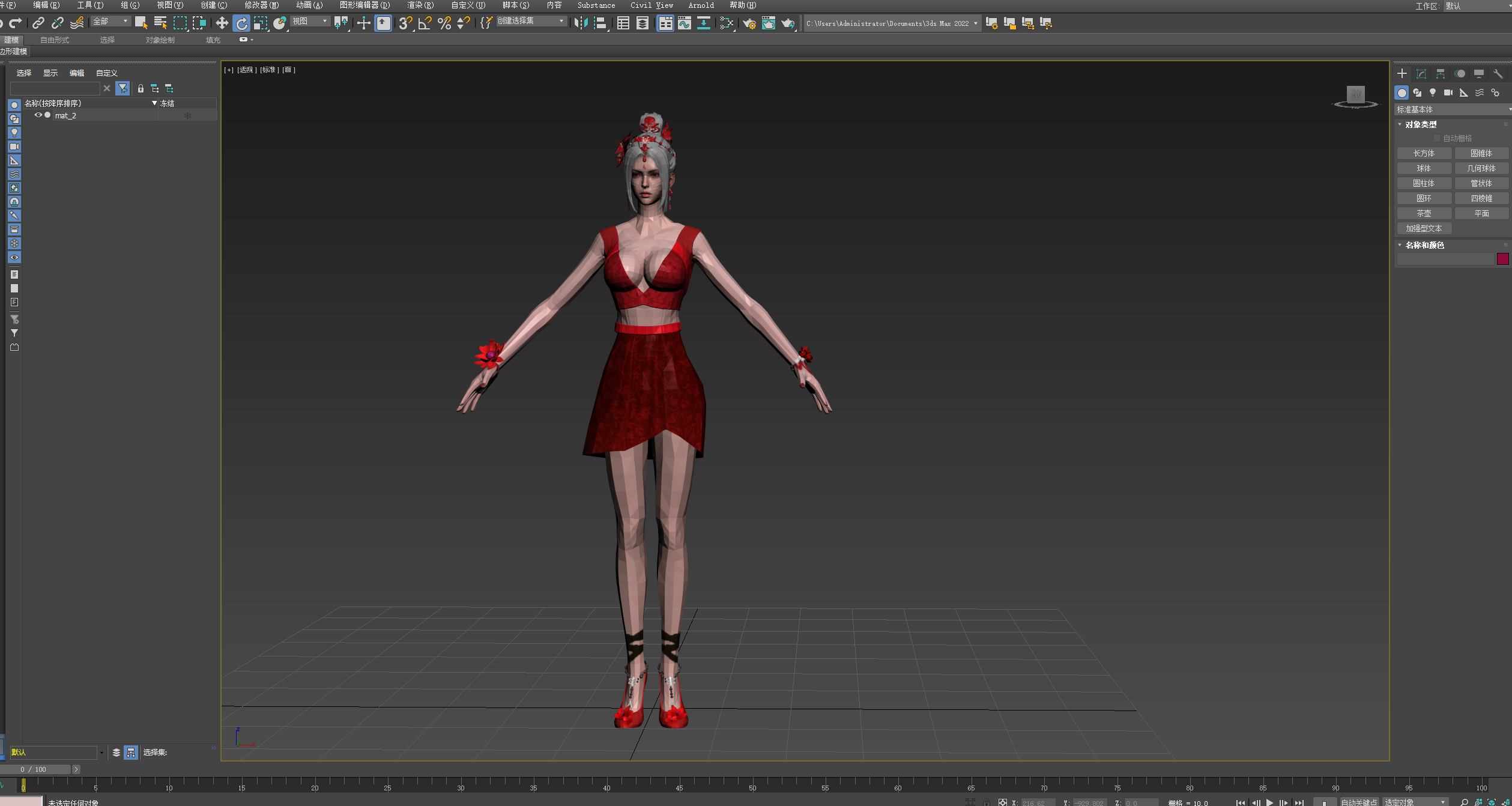This screenshot has height=806, width=1512.
Task: Open the 视图 reference coordinate dropdown
Action: 310,21
